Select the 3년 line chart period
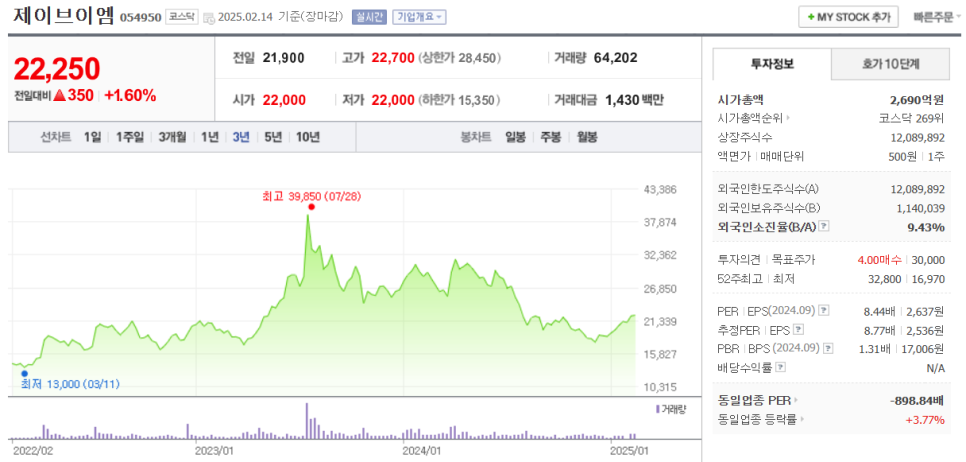This screenshot has width=966, height=462. pos(241,137)
